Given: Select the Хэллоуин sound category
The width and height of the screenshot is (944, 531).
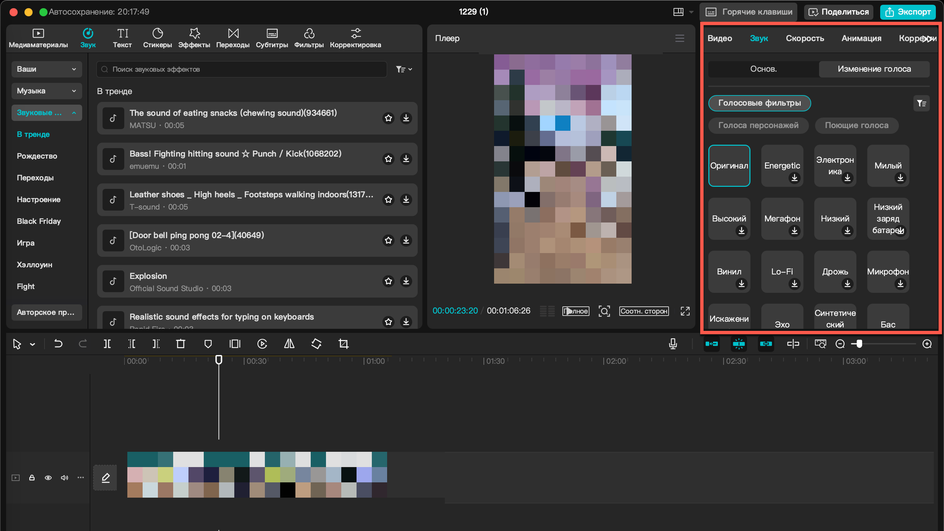Looking at the screenshot, I should point(34,264).
